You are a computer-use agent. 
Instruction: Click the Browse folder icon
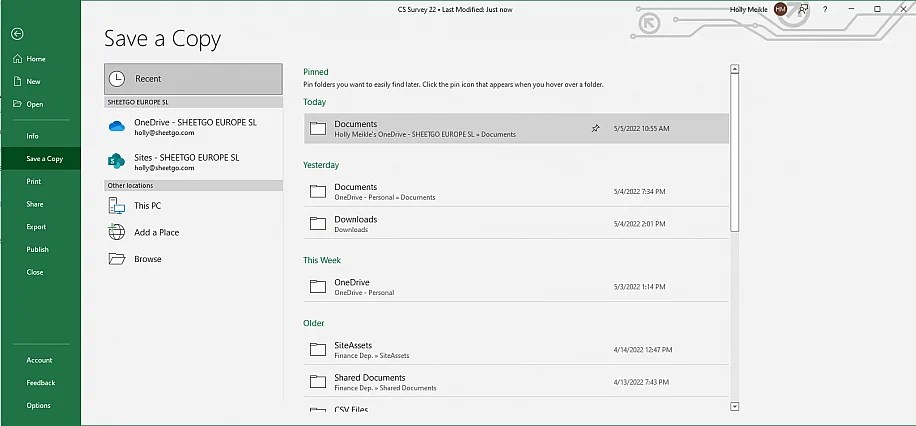[x=117, y=259]
